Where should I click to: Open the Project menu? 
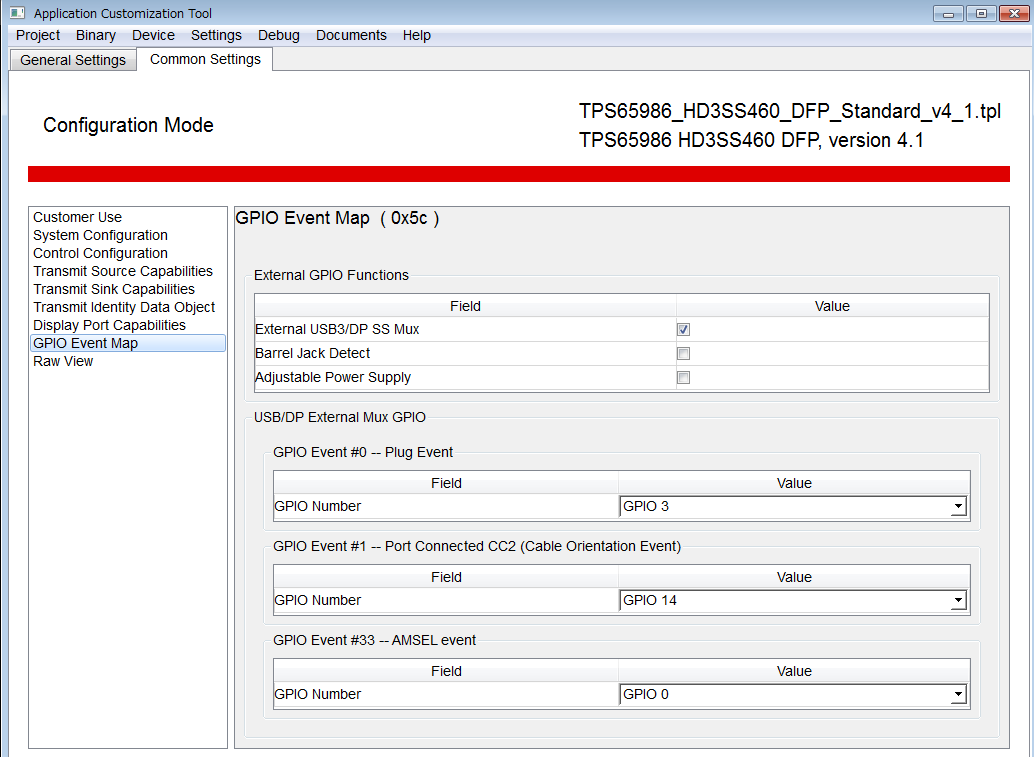point(38,36)
